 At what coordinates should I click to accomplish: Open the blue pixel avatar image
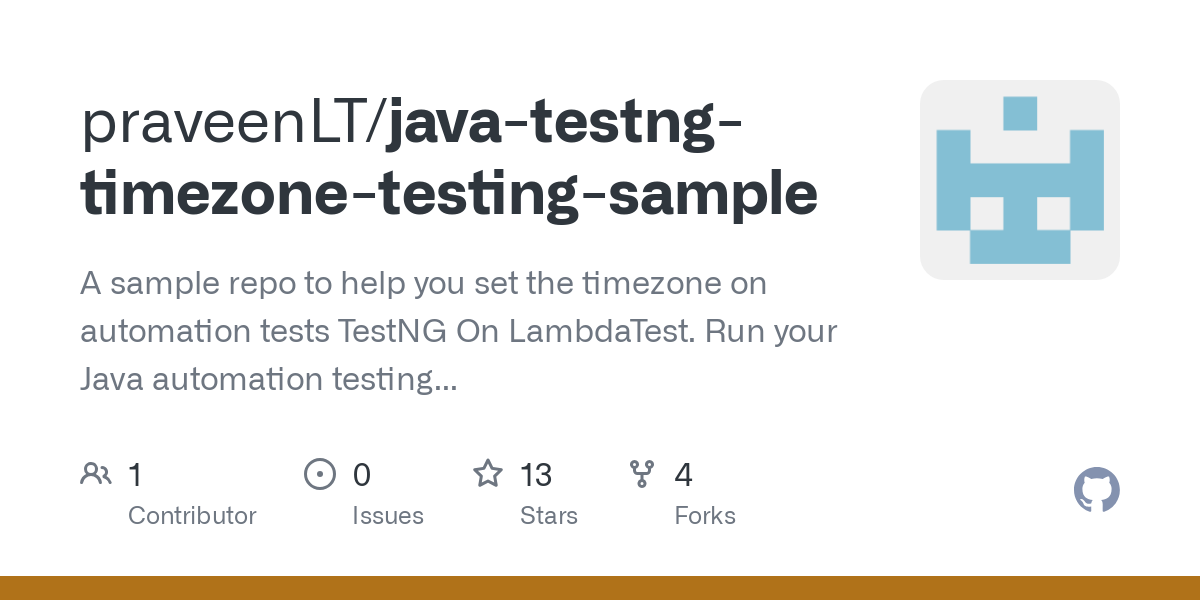(1020, 180)
